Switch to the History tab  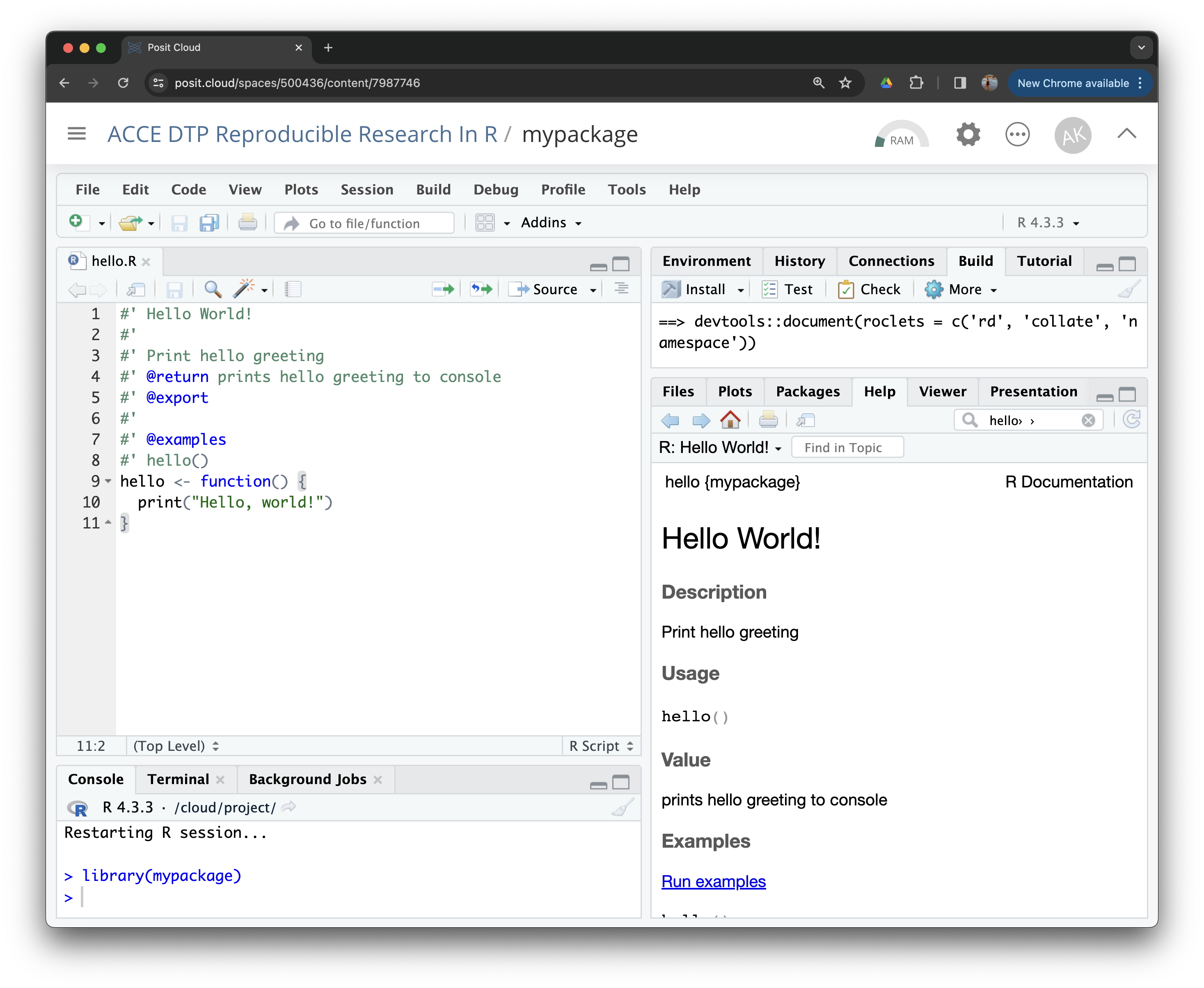[x=800, y=261]
